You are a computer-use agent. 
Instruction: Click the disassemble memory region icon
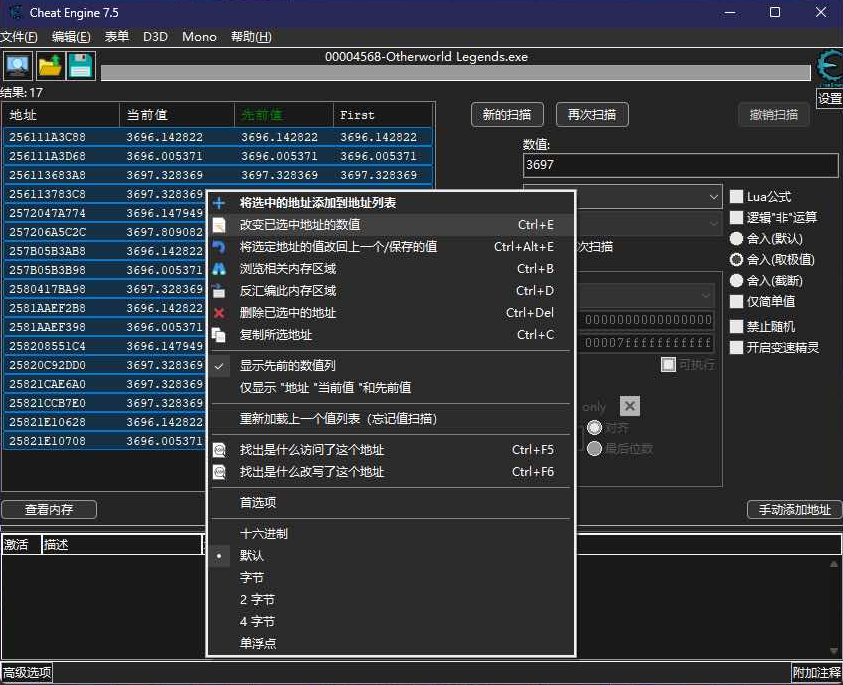(x=219, y=291)
